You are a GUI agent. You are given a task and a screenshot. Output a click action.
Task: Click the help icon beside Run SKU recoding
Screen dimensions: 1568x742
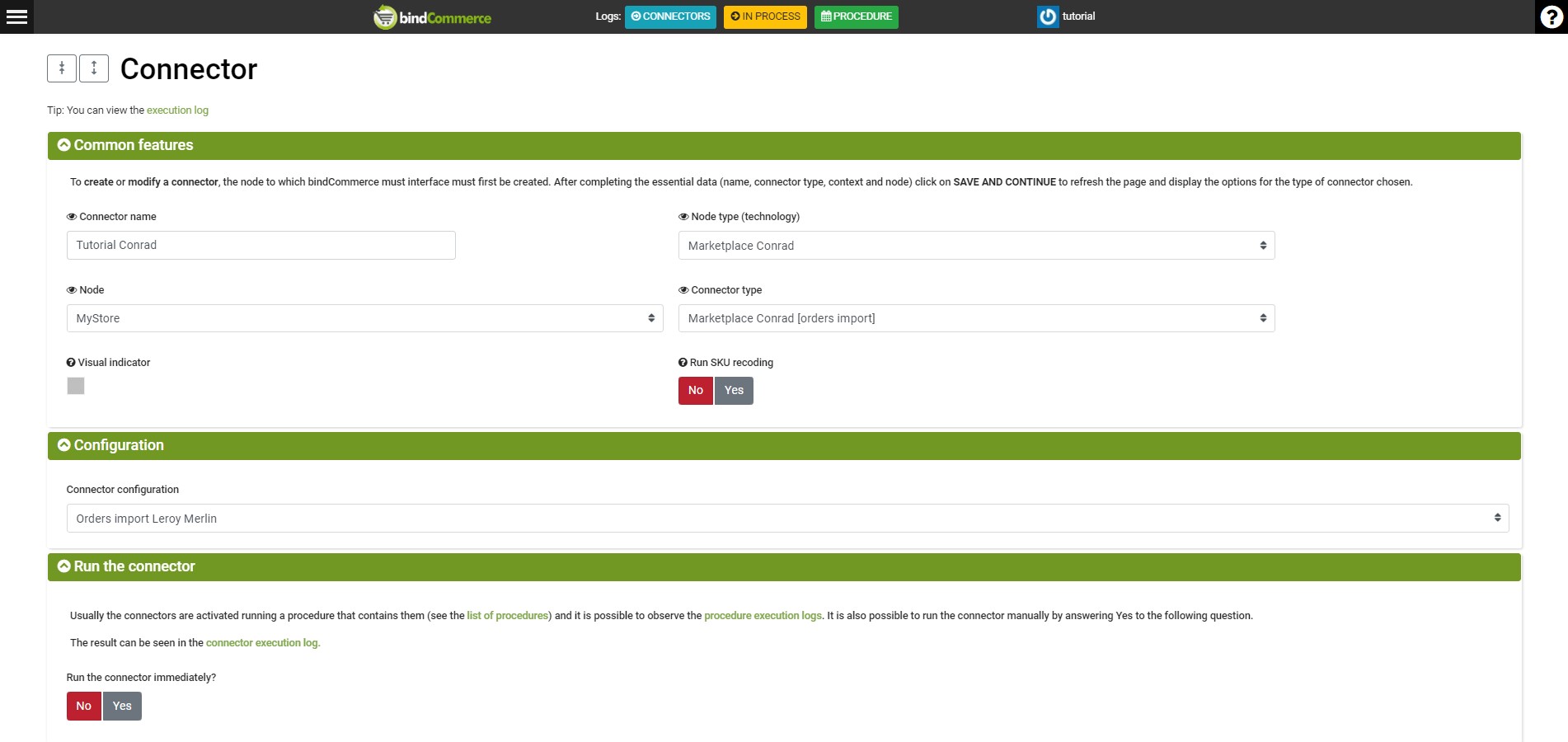pyautogui.click(x=683, y=363)
